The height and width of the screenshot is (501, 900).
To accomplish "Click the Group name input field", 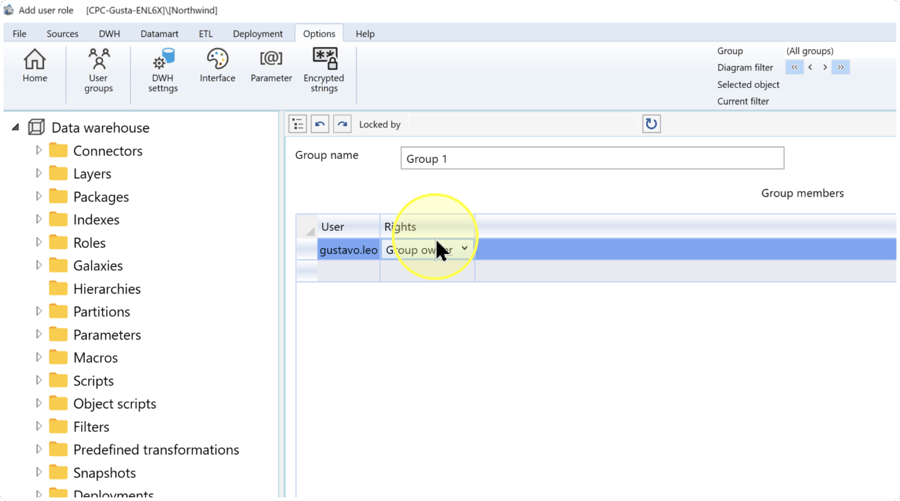I will 592,158.
